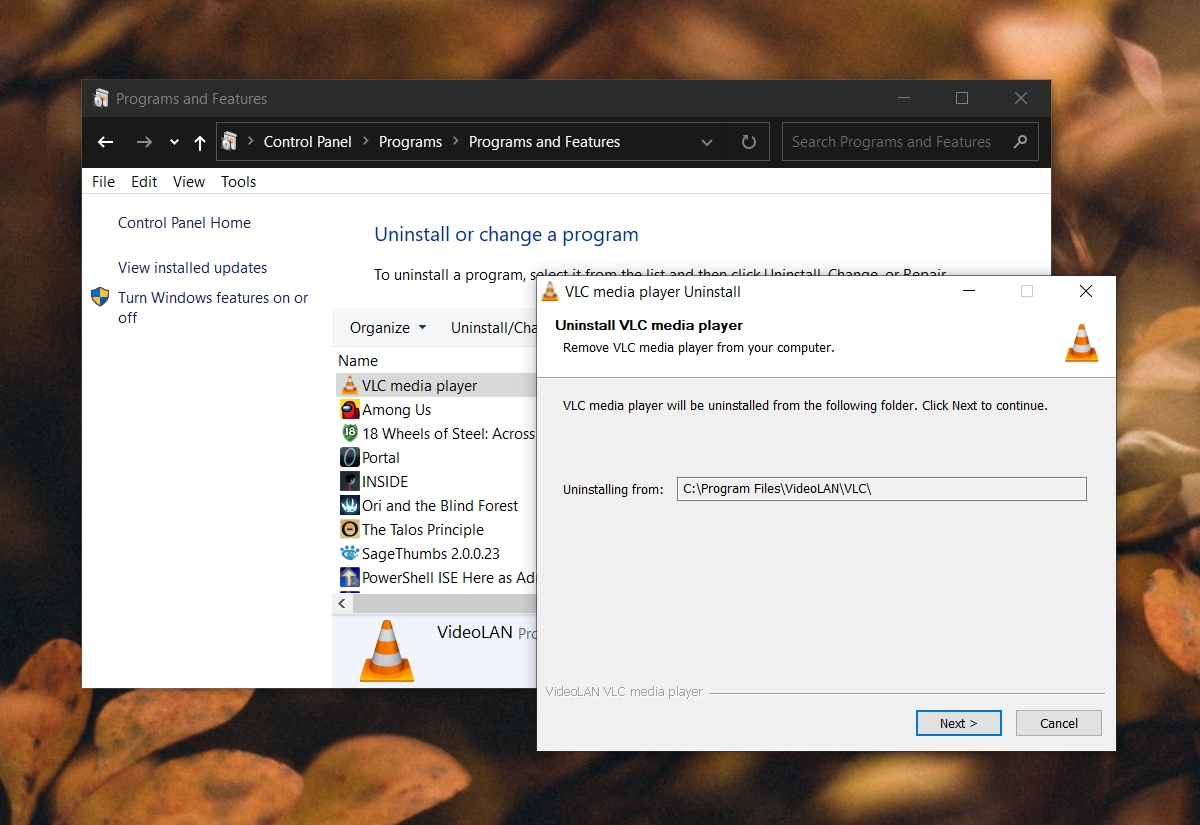The width and height of the screenshot is (1200, 825).
Task: Maximize the Programs and Features window
Action: 962,98
